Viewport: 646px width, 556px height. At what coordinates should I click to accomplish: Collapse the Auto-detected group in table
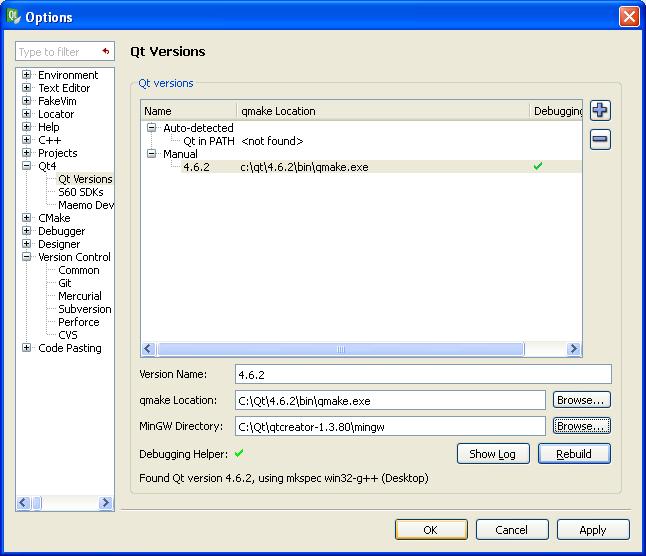[x=152, y=128]
